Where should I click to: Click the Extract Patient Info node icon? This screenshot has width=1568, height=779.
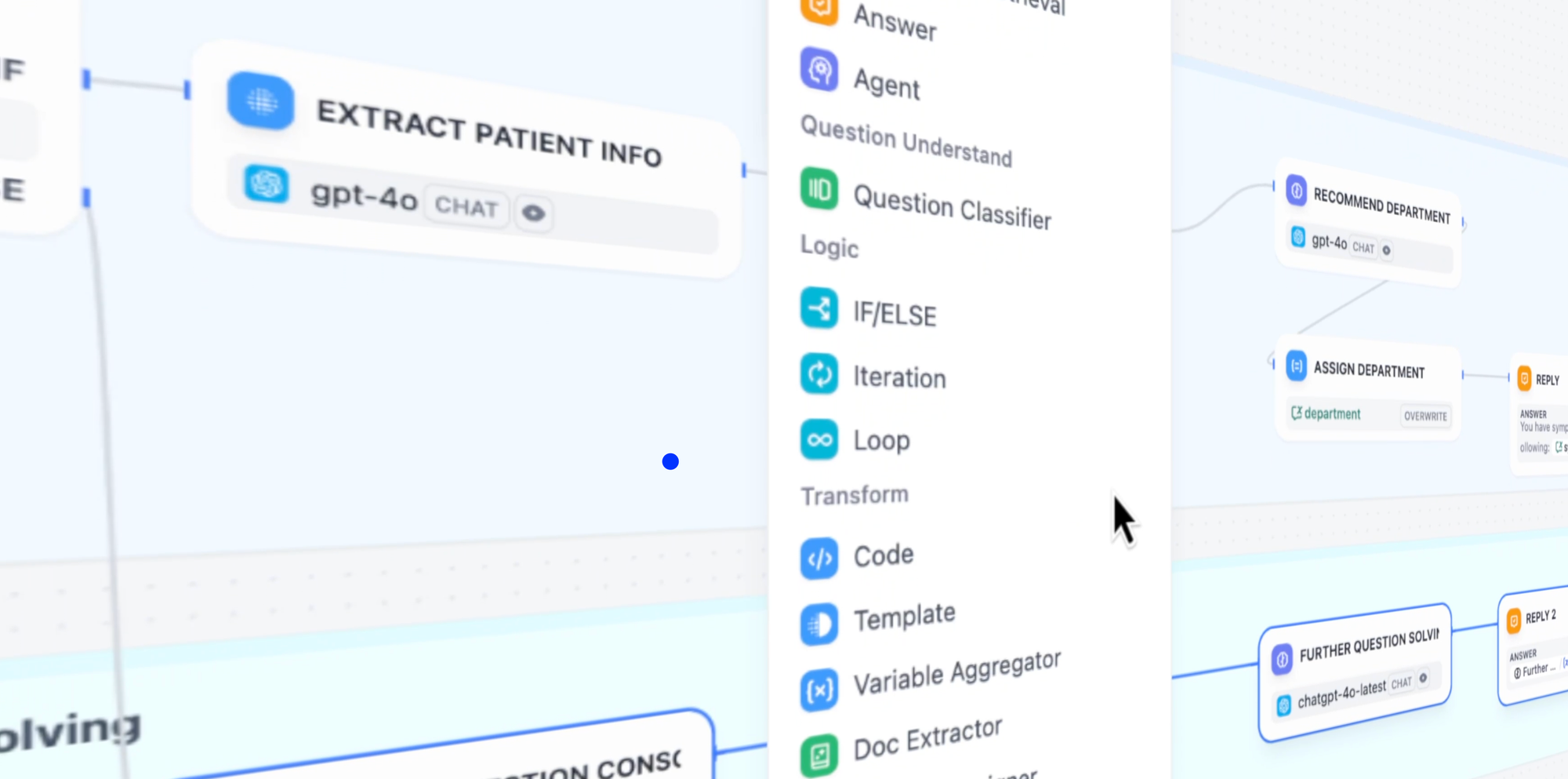coord(261,101)
